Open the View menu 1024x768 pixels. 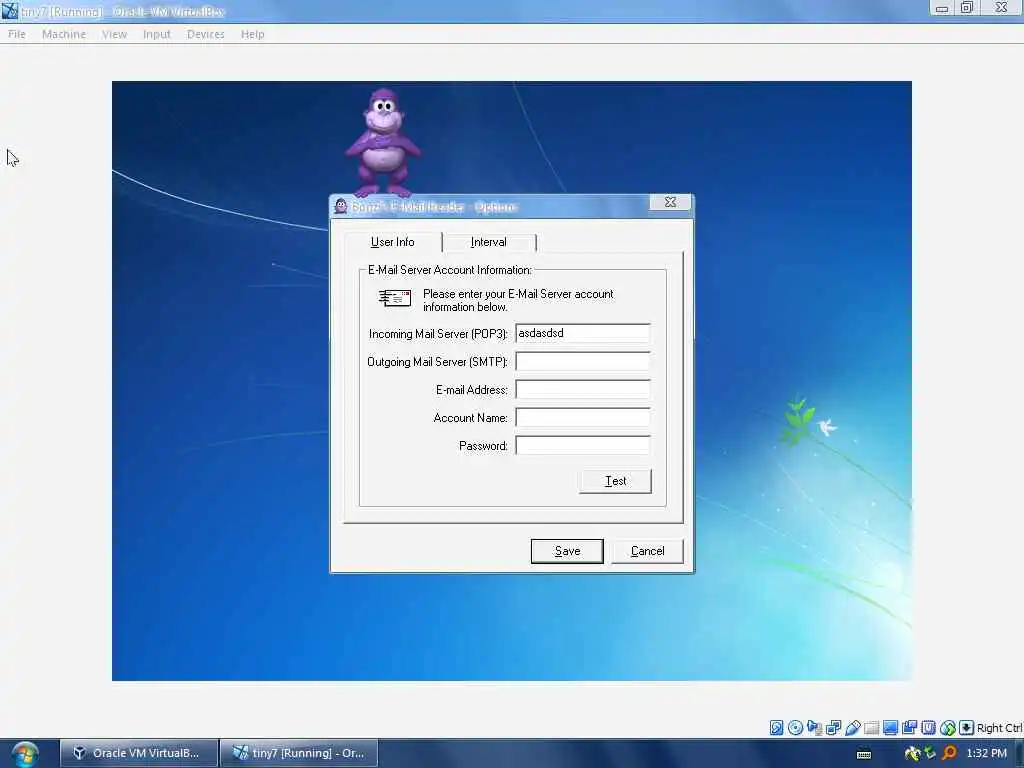pos(114,34)
